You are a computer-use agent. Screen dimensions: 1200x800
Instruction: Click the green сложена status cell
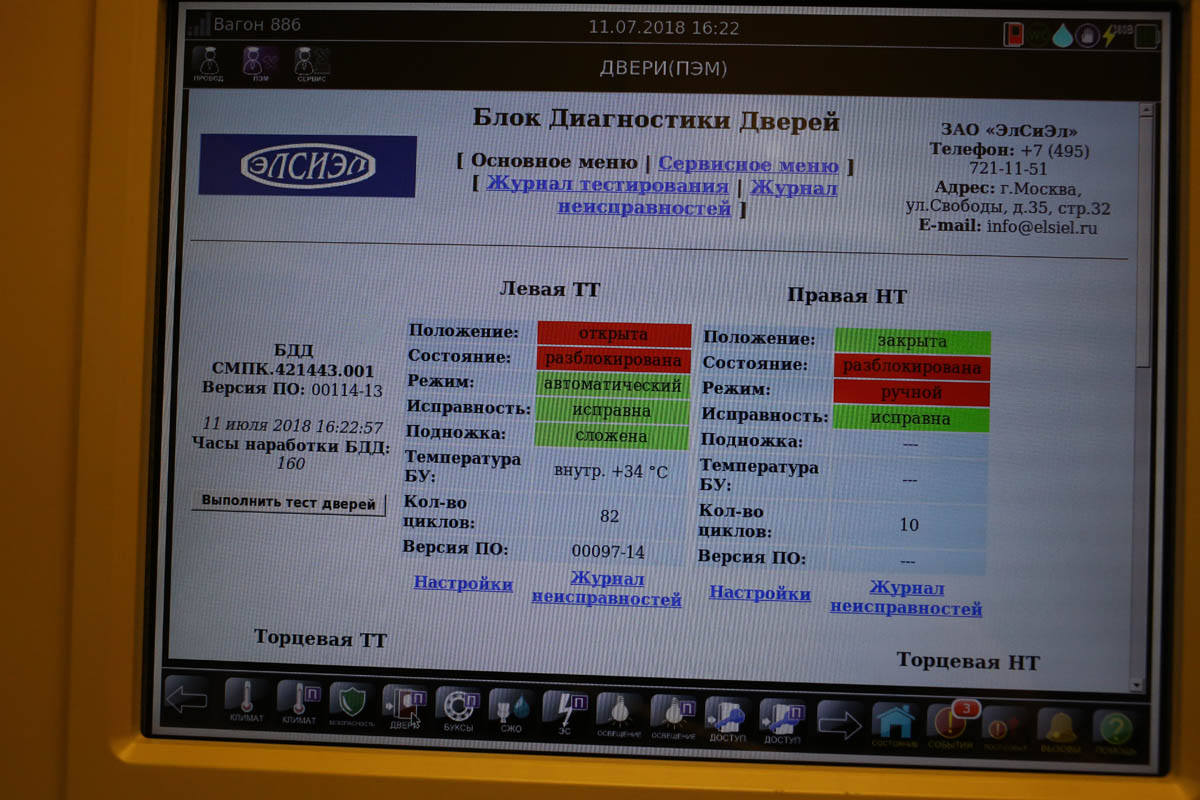pyautogui.click(x=612, y=436)
